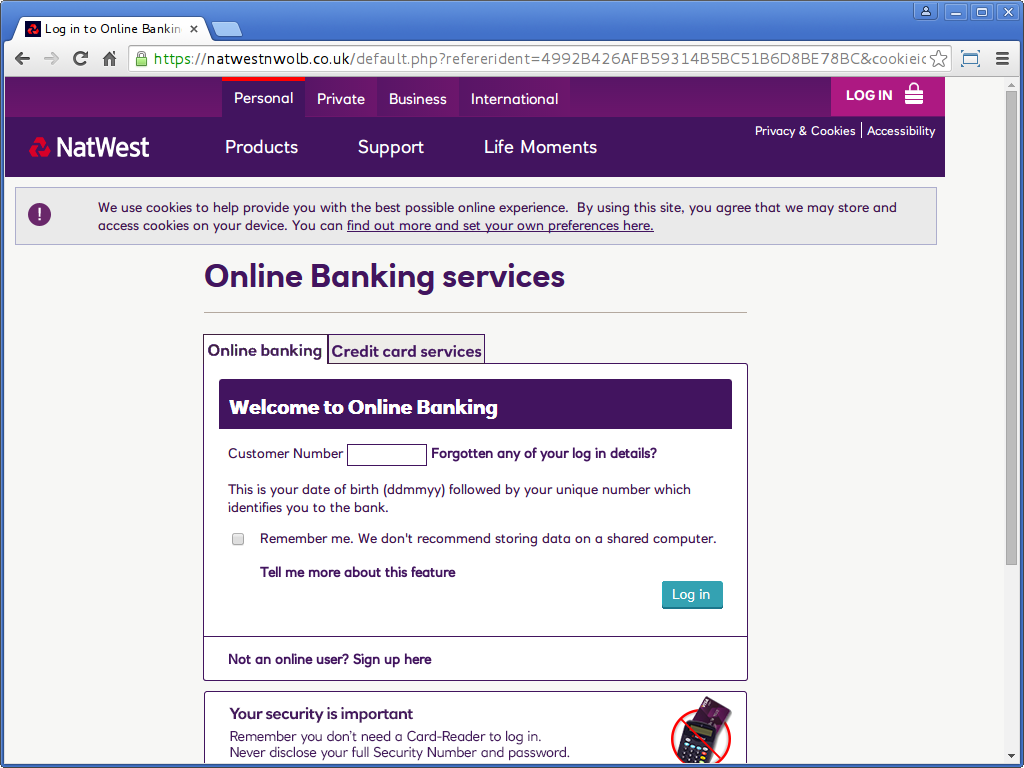Open the Products menu
This screenshot has width=1024, height=768.
[261, 147]
